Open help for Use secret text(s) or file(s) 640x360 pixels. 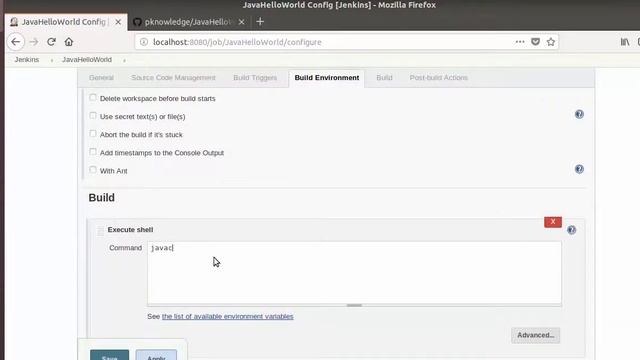click(x=579, y=114)
